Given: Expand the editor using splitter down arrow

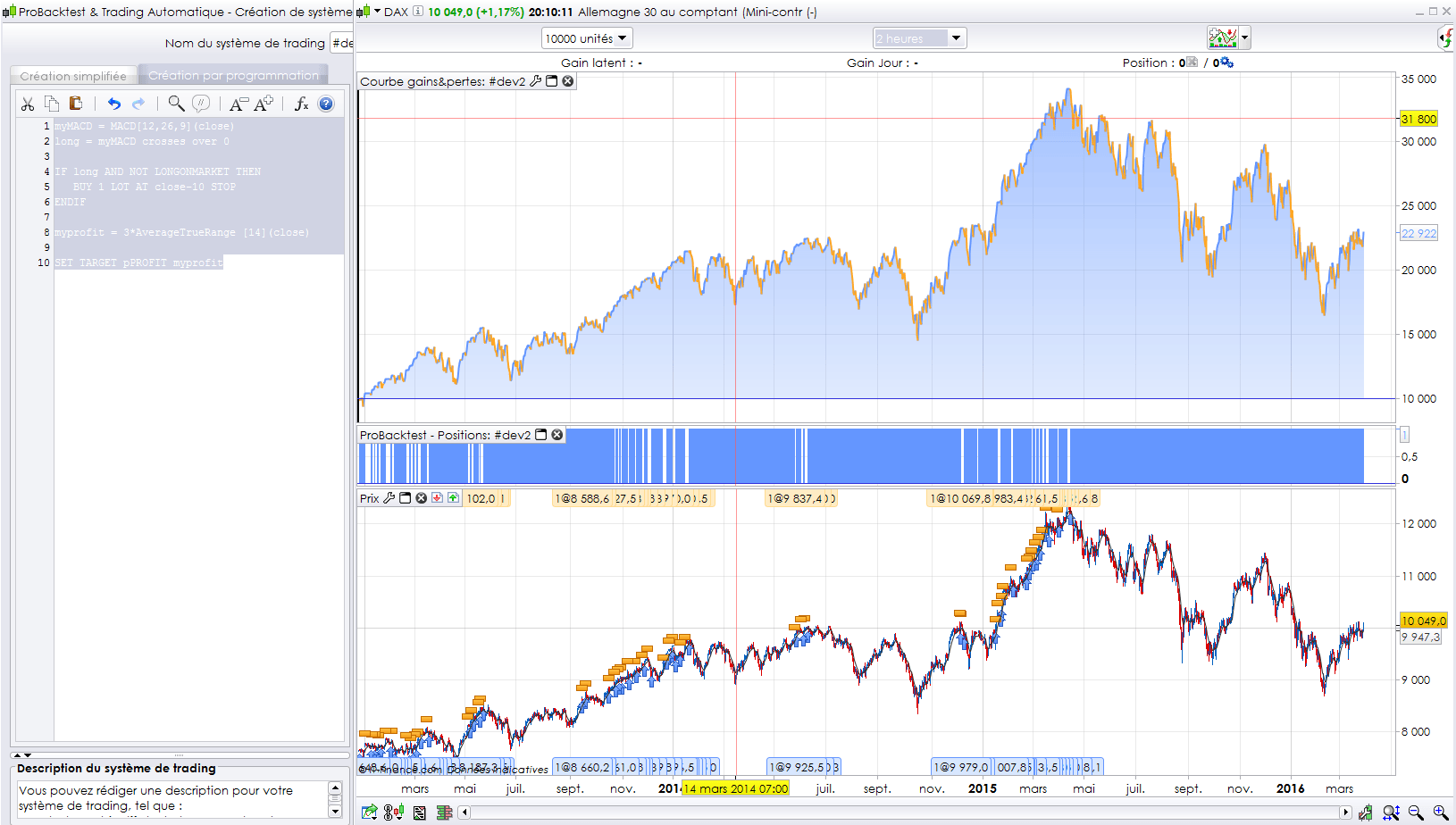Looking at the screenshot, I should click(x=29, y=755).
